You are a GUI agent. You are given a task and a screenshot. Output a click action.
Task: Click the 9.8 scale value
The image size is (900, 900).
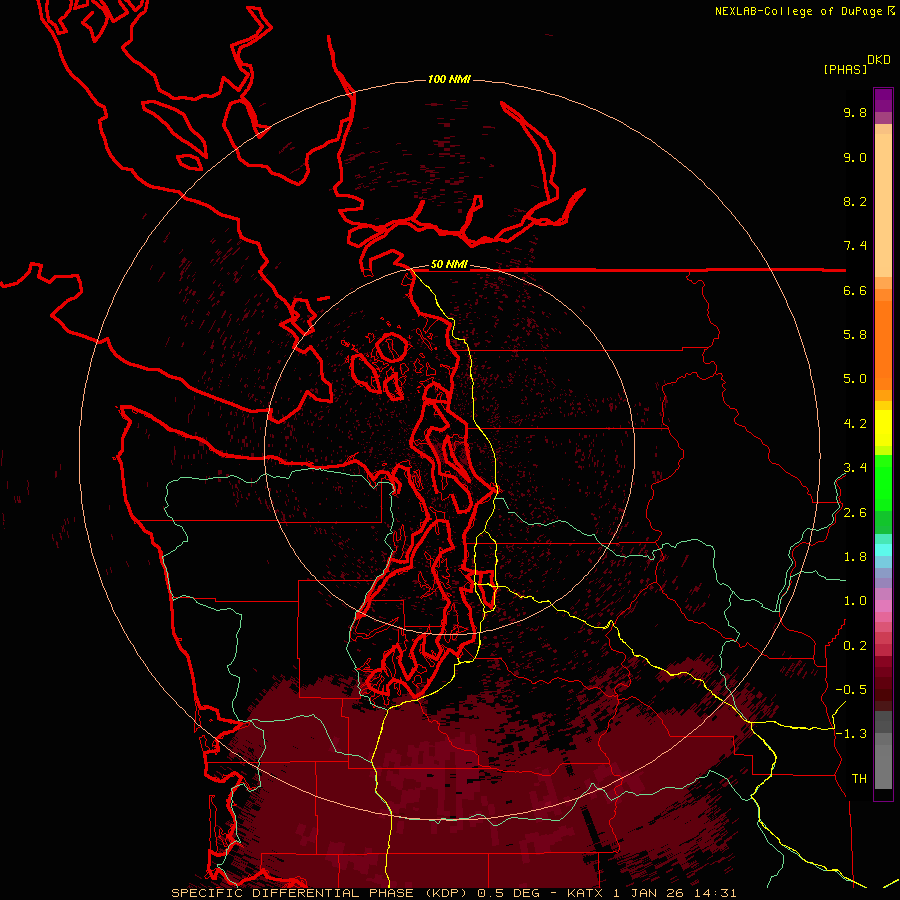pyautogui.click(x=855, y=112)
